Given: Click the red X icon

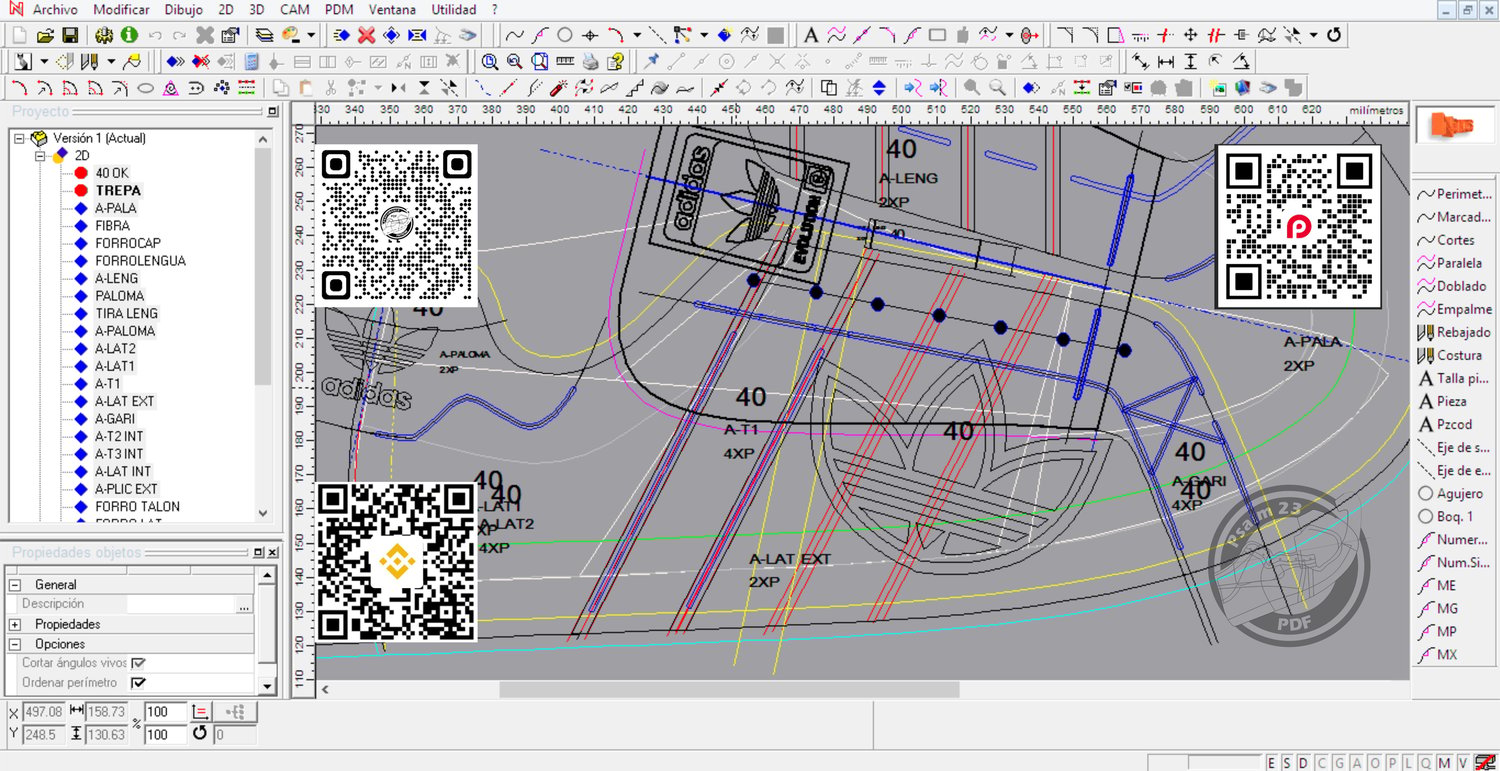Looking at the screenshot, I should click(366, 35).
